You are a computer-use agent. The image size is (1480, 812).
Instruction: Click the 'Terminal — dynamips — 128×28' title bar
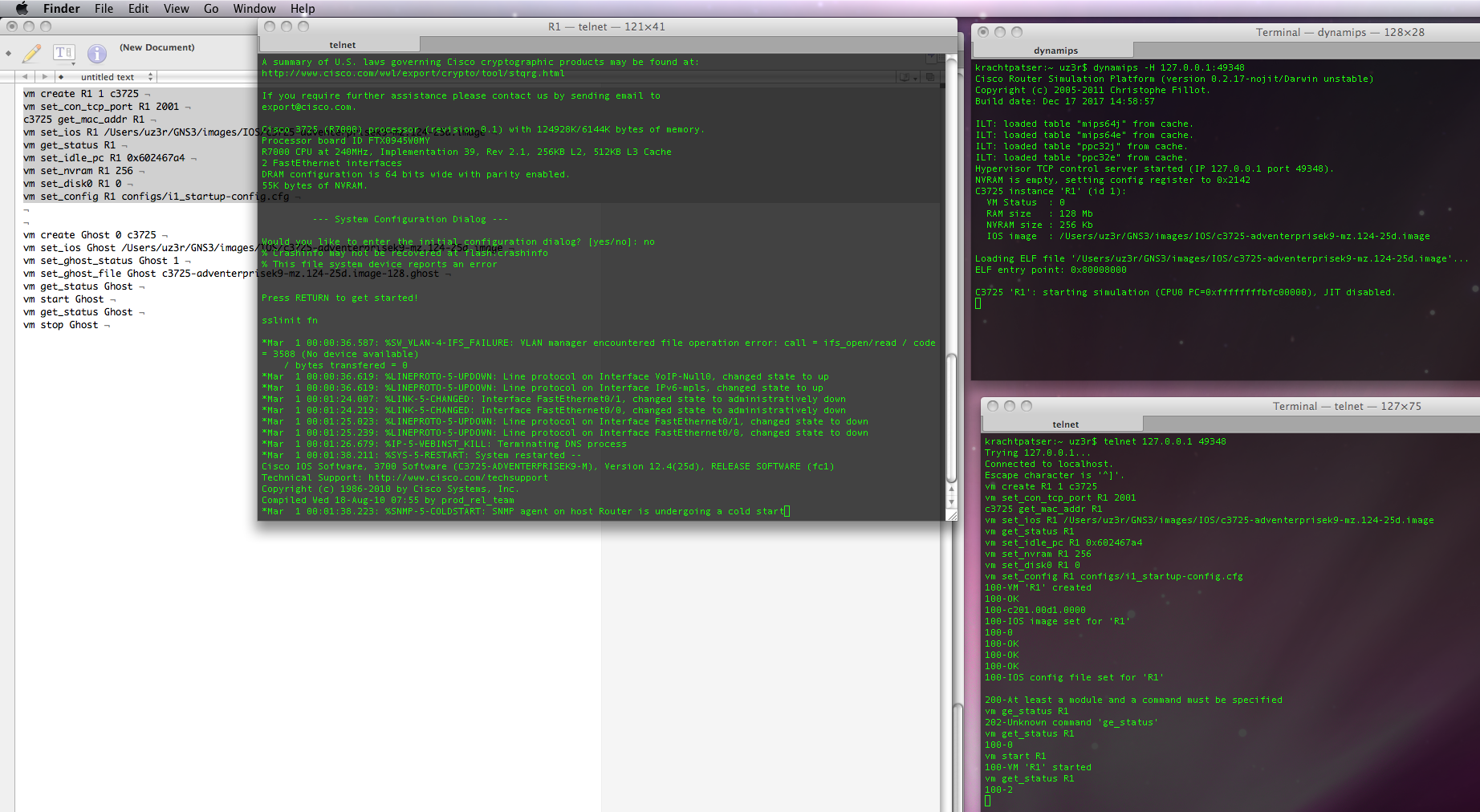click(x=1340, y=32)
